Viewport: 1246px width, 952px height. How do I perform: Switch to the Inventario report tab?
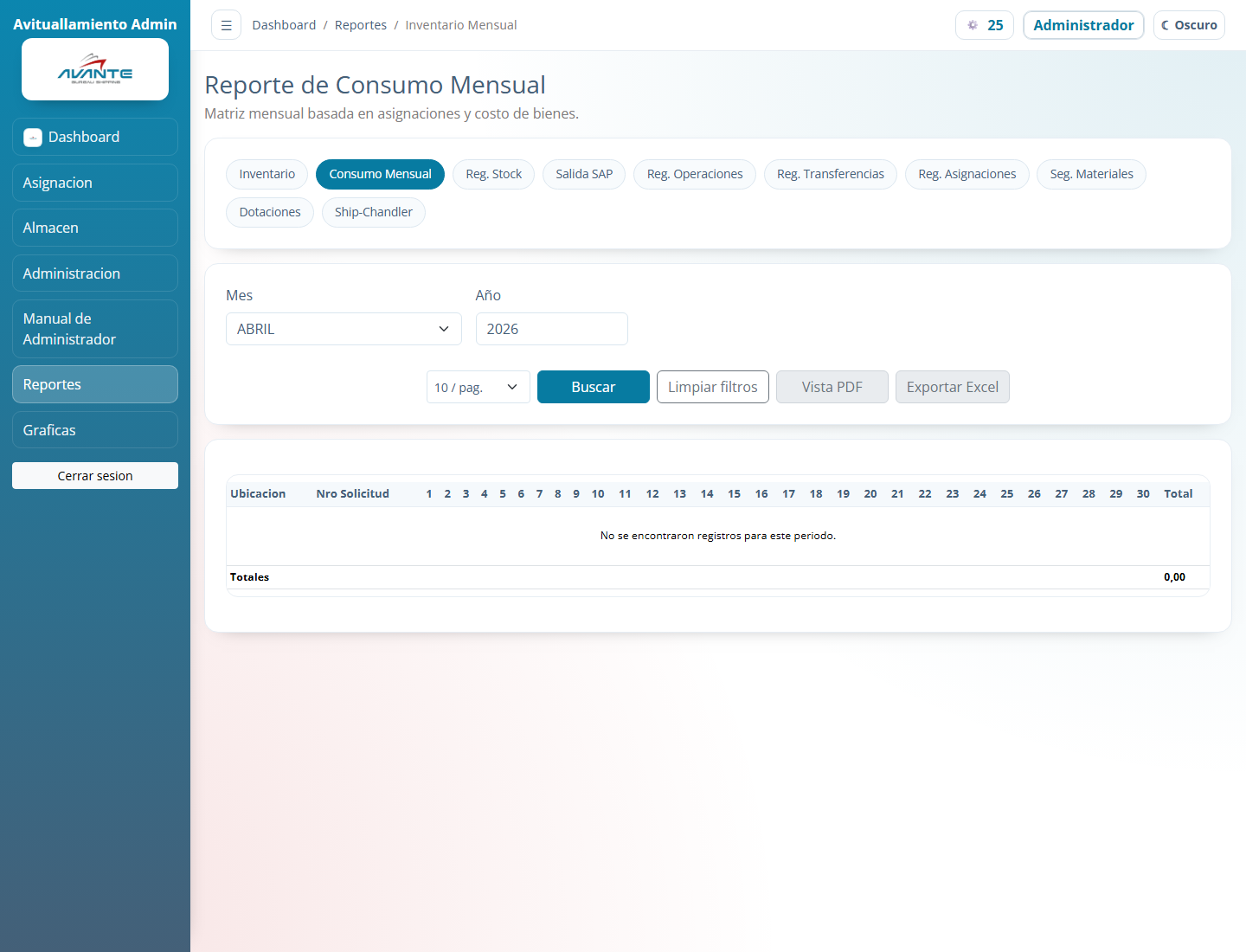click(x=267, y=174)
